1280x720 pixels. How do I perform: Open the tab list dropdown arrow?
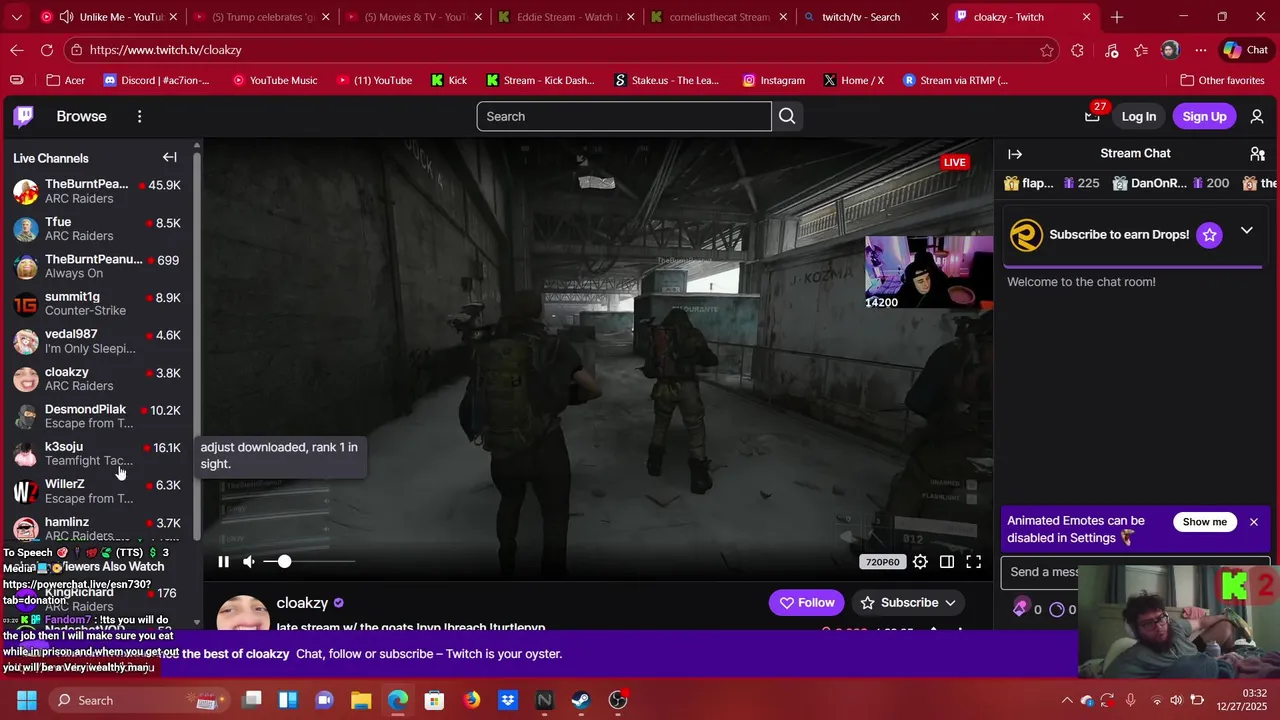click(16, 17)
